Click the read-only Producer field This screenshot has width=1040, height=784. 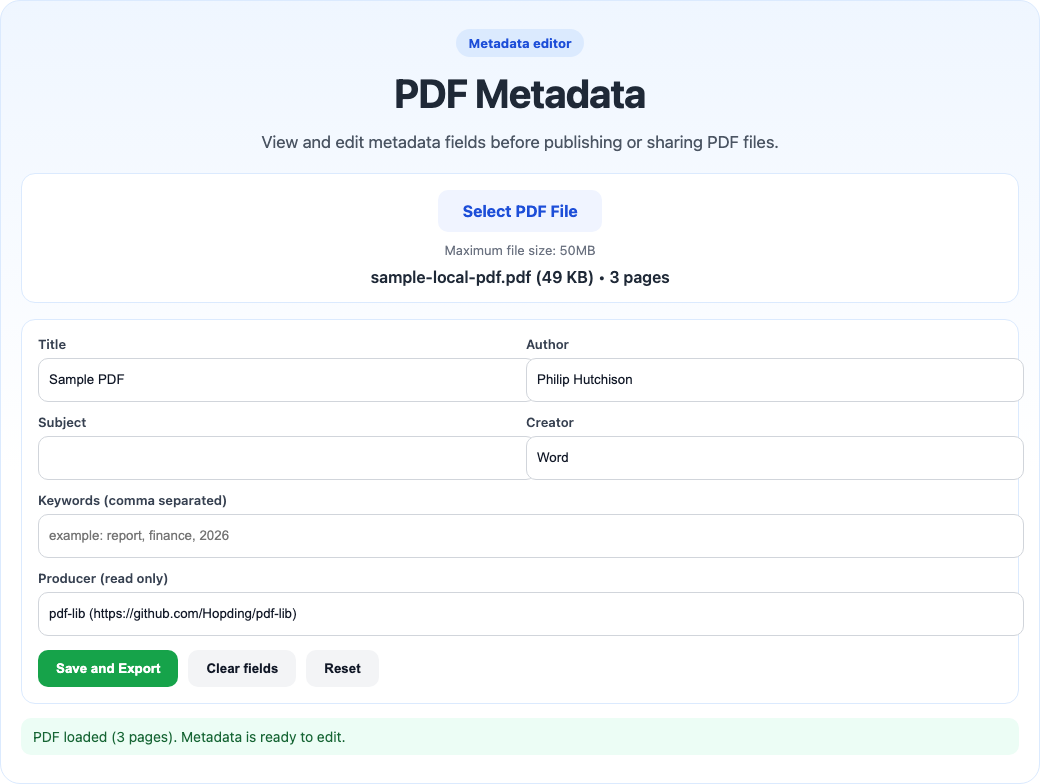coord(530,614)
